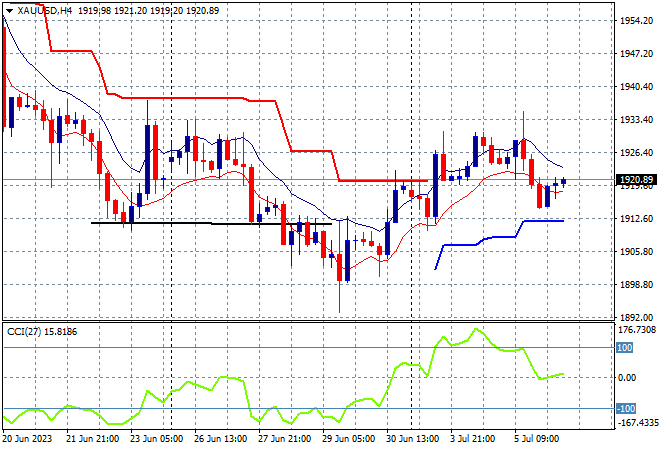This screenshot has width=660, height=450.
Task: Click the CCI minimum value -167.4335
Action: tap(637, 422)
